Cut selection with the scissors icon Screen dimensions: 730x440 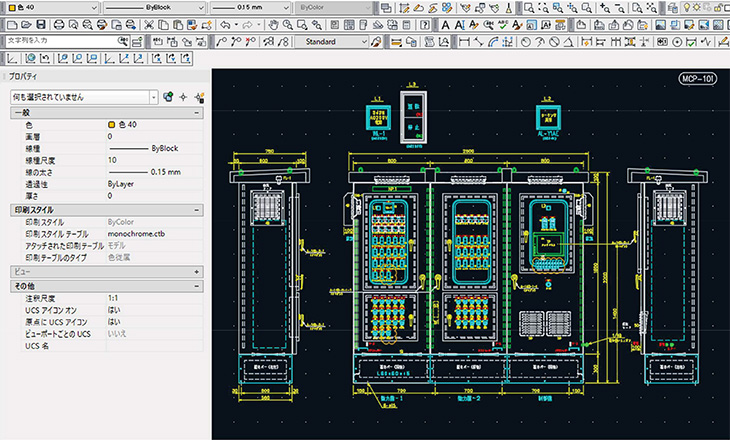pyautogui.click(x=149, y=25)
